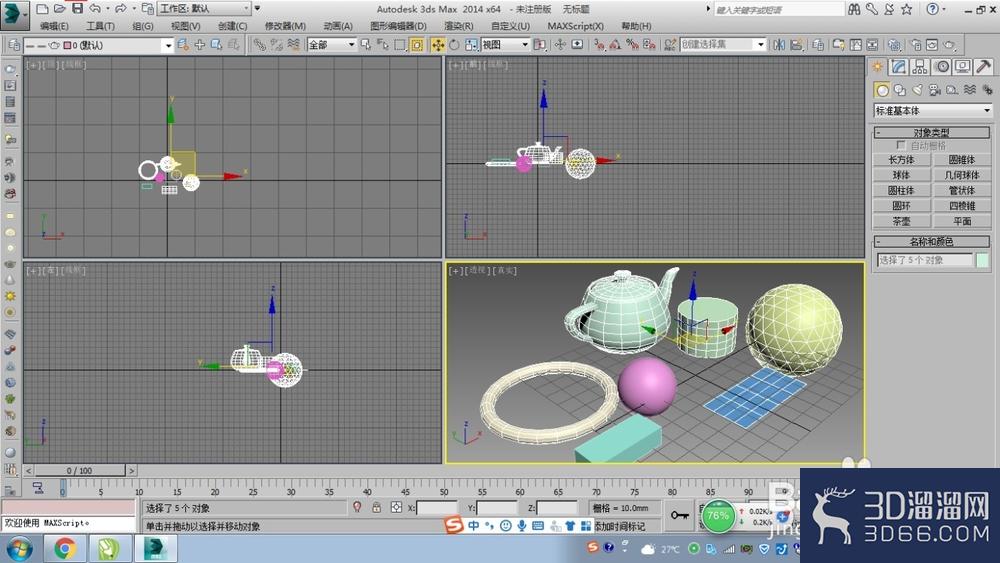Click the Render Production teapot icon
The height and width of the screenshot is (563, 1000).
pos(950,45)
